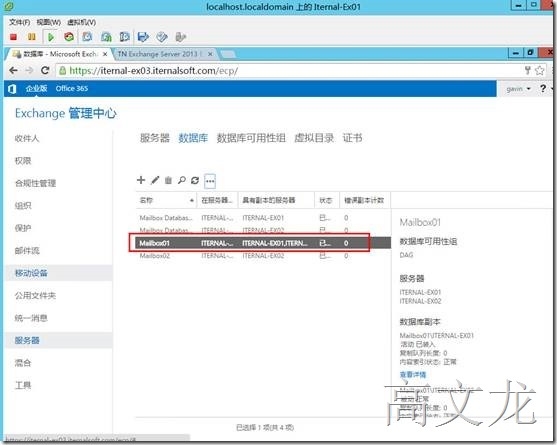Open 保护 in the left navigation
Image resolution: width=557 pixels, height=445 pixels.
[23, 228]
